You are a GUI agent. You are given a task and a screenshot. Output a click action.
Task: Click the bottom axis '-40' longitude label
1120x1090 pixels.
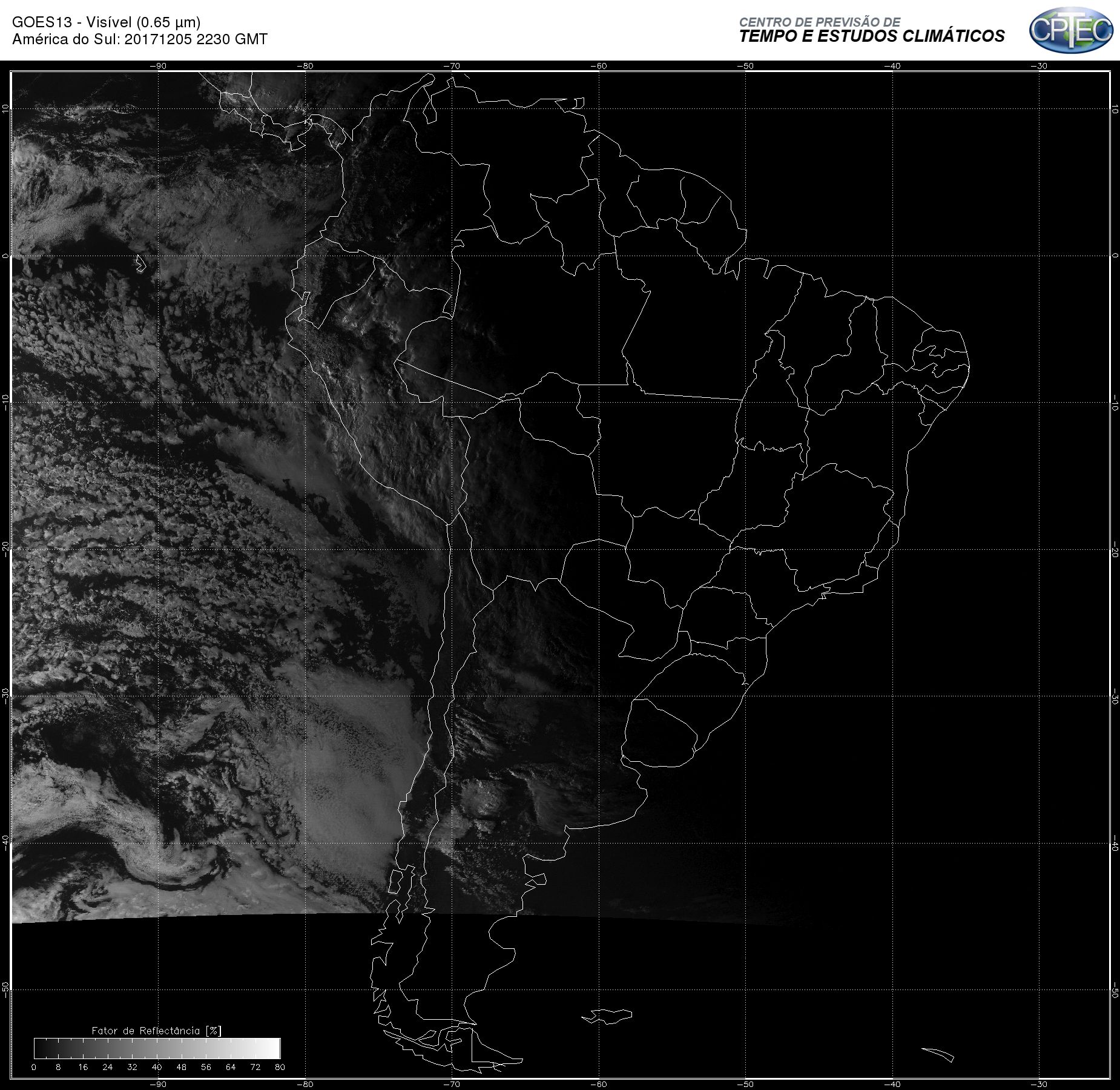tap(892, 1084)
